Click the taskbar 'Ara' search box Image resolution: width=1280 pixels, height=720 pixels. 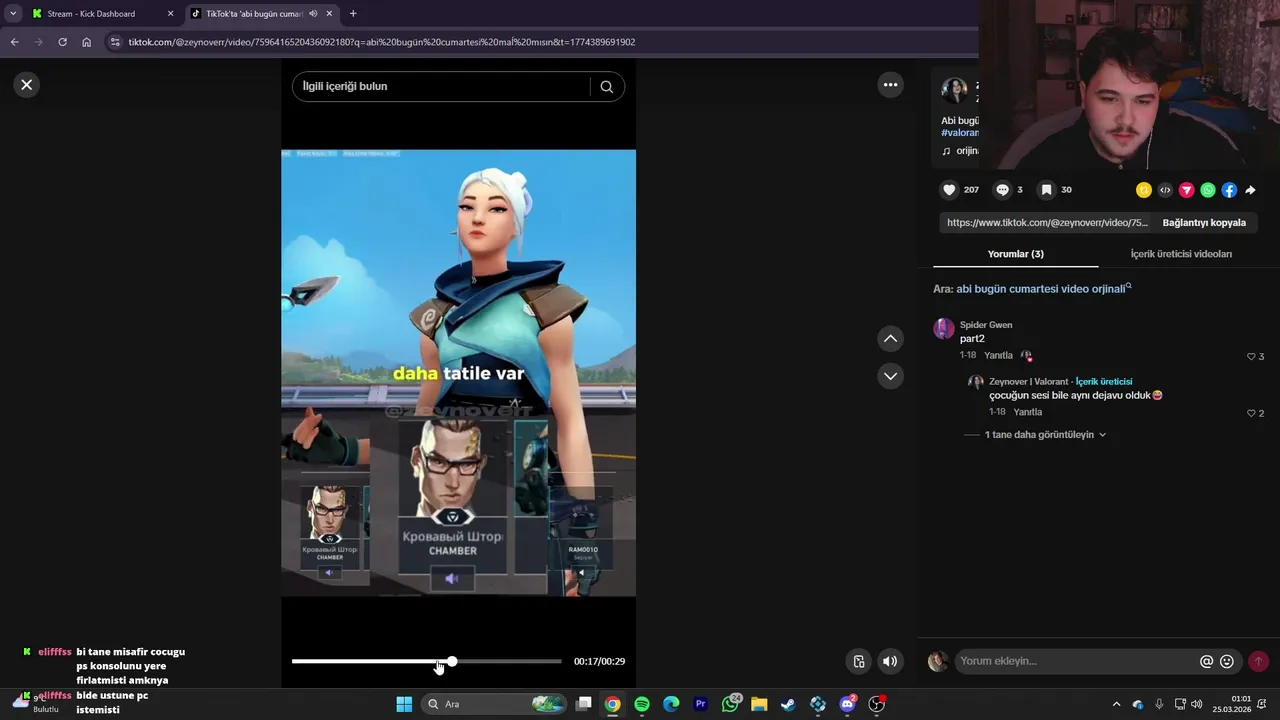click(x=494, y=704)
